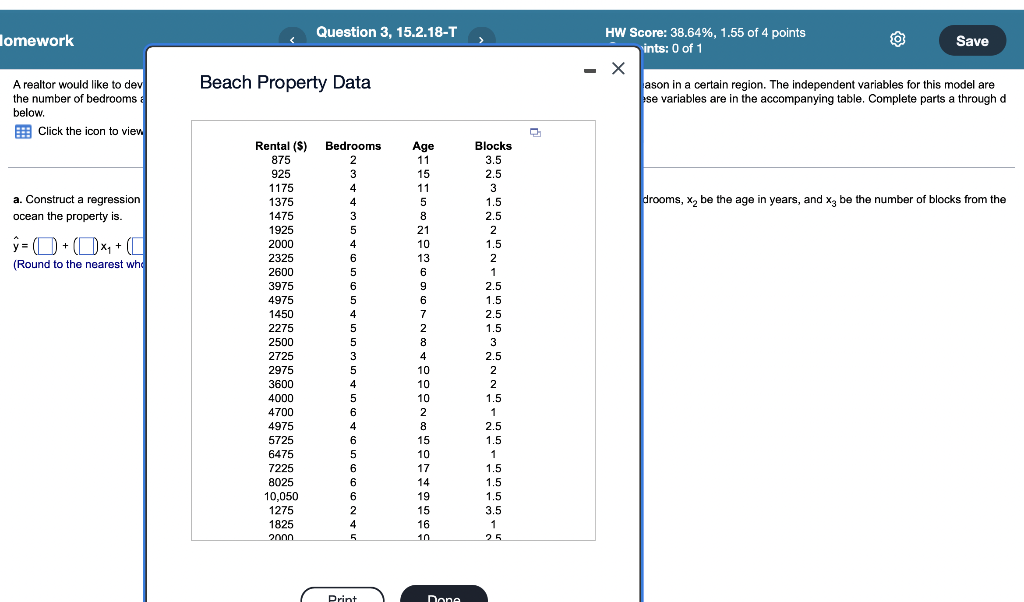The width and height of the screenshot is (1024, 602).
Task: Navigate to the previous question with the left arrow
Action: click(292, 39)
